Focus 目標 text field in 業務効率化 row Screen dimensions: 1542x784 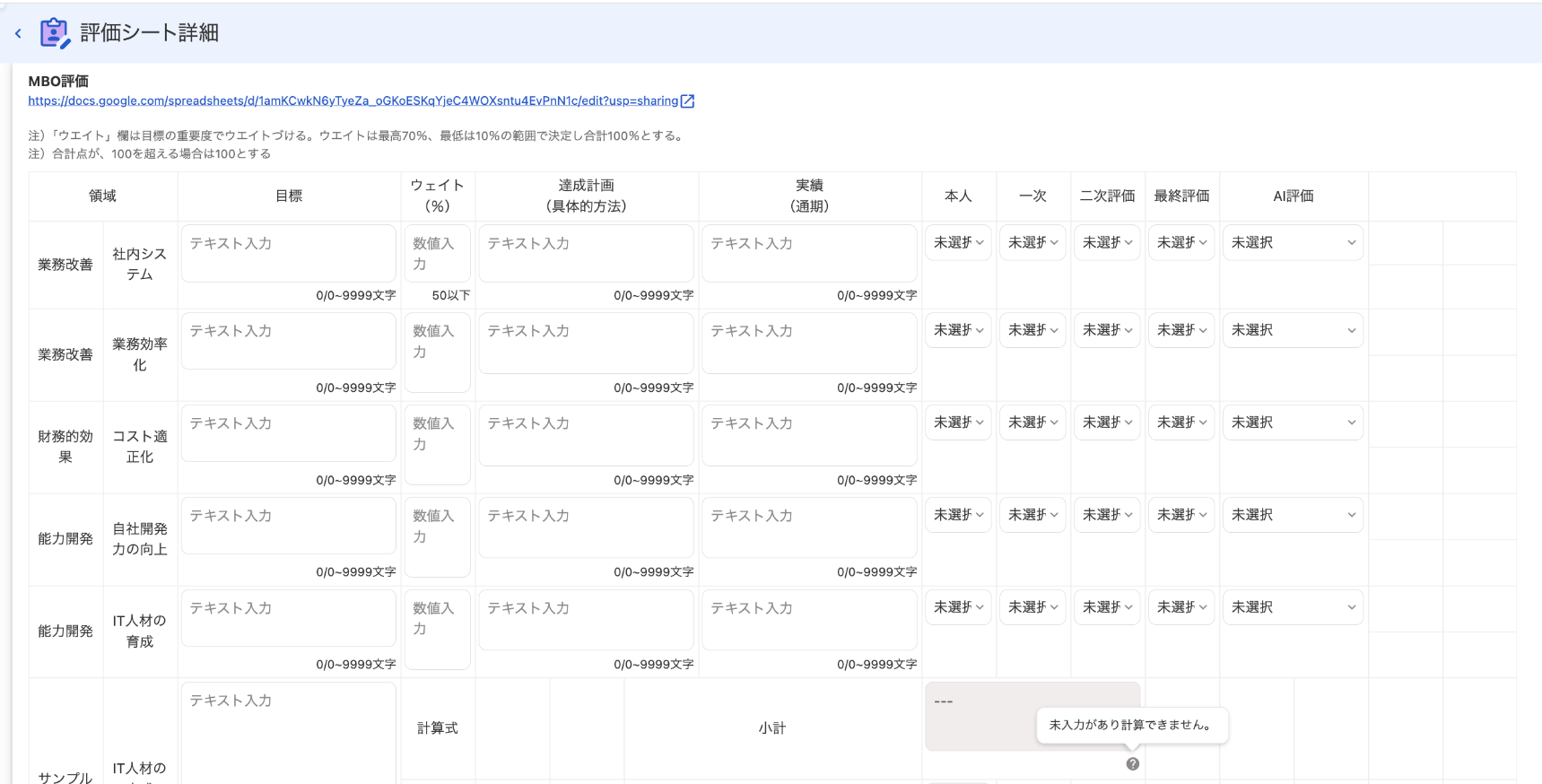tap(289, 341)
